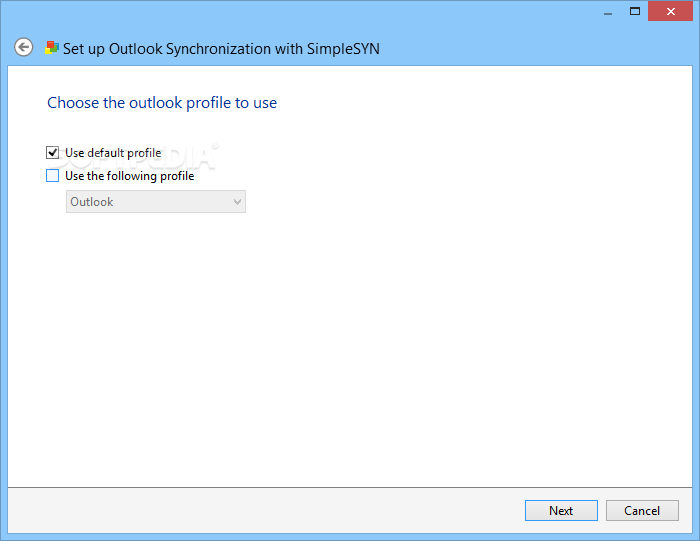Screen dimensions: 700x541
Task: Minimize the setup wizard window
Action: 608,12
